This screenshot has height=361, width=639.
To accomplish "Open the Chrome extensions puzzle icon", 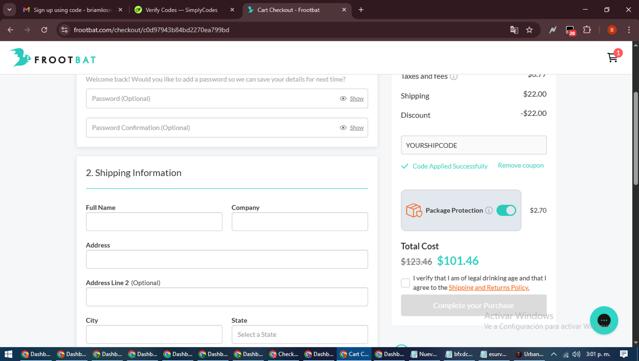I will point(587,30).
